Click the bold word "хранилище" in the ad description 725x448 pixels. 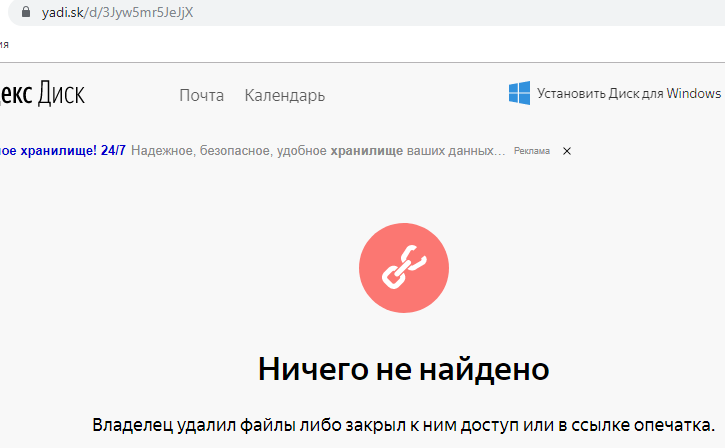[367, 151]
